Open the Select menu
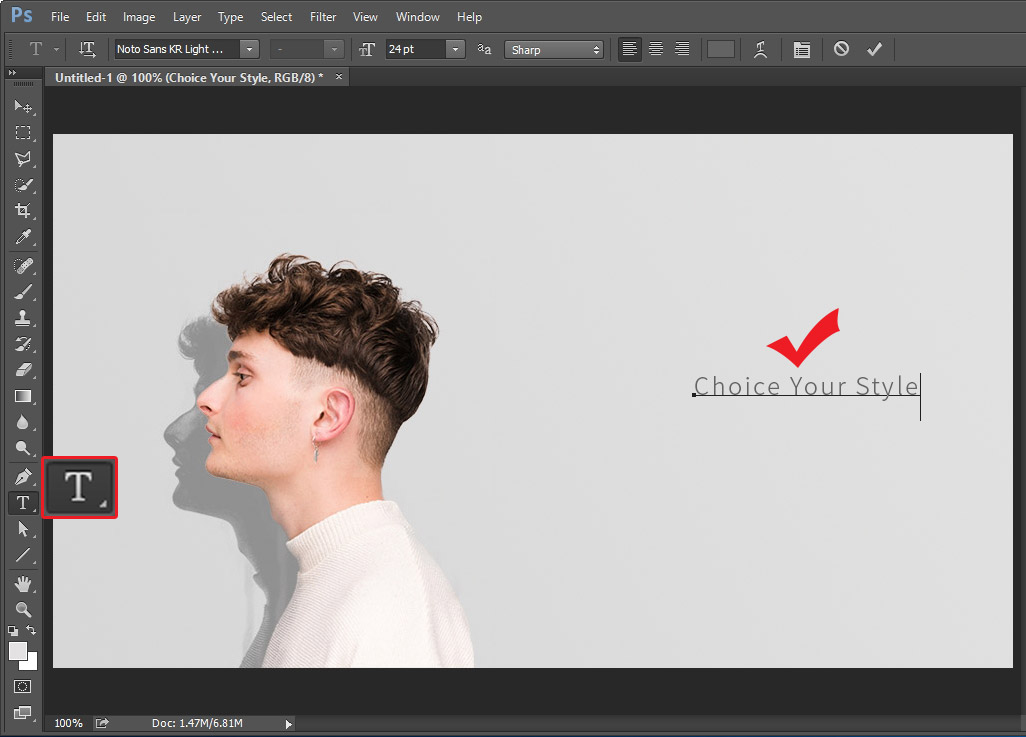This screenshot has width=1026, height=737. [x=276, y=17]
